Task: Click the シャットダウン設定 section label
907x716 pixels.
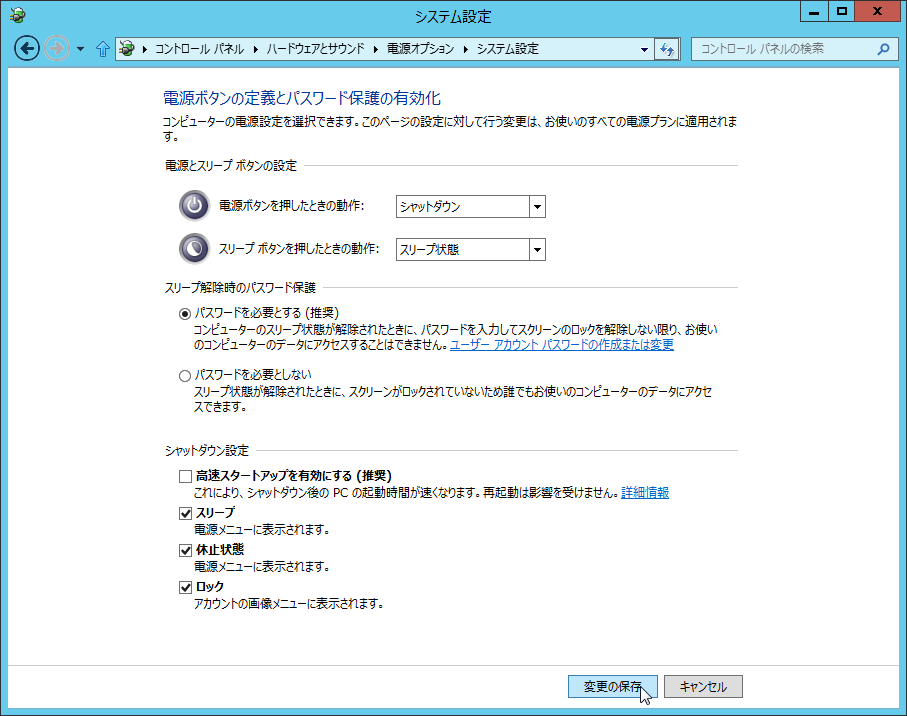Action: 207,451
